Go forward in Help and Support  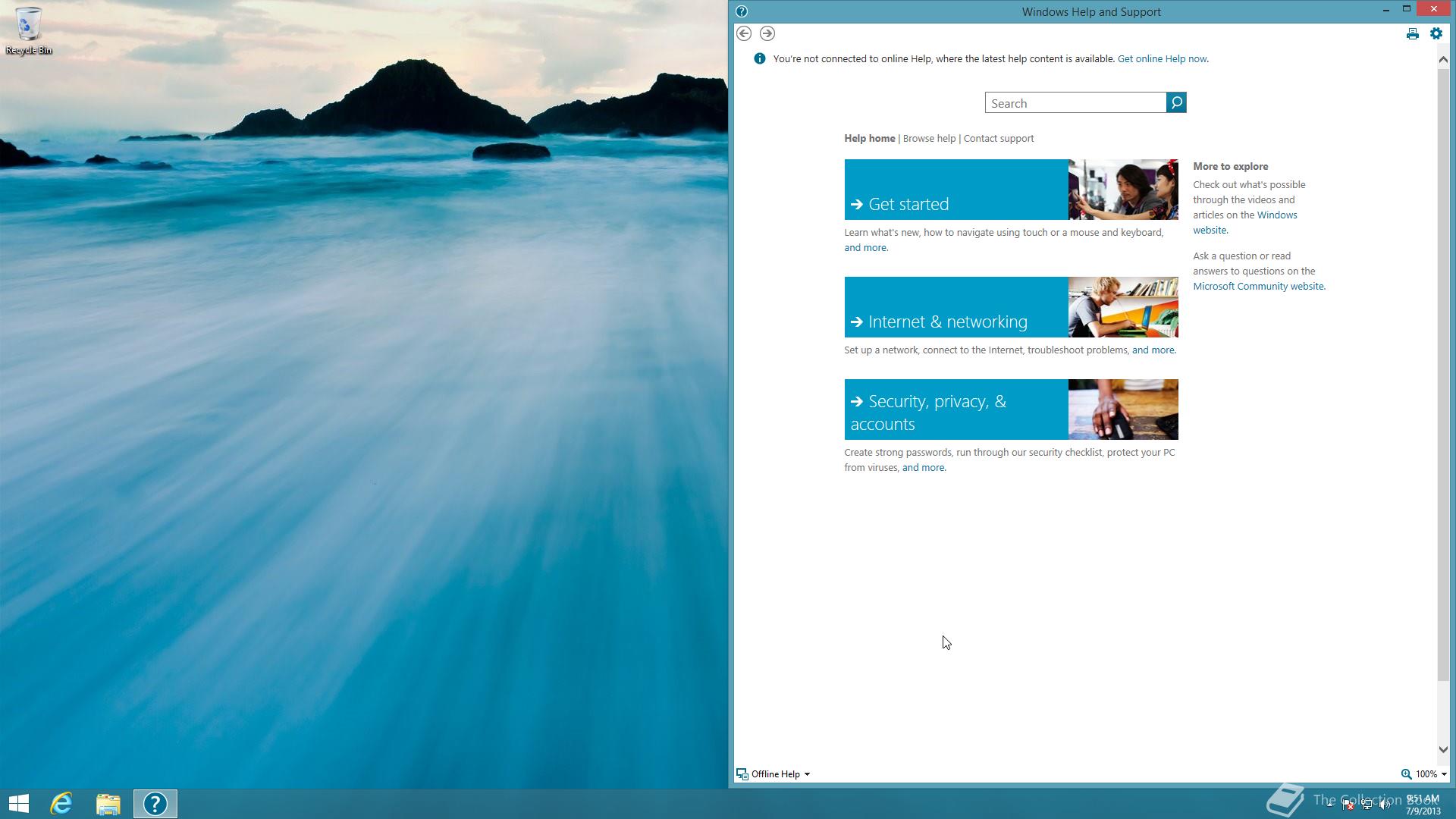point(767,33)
